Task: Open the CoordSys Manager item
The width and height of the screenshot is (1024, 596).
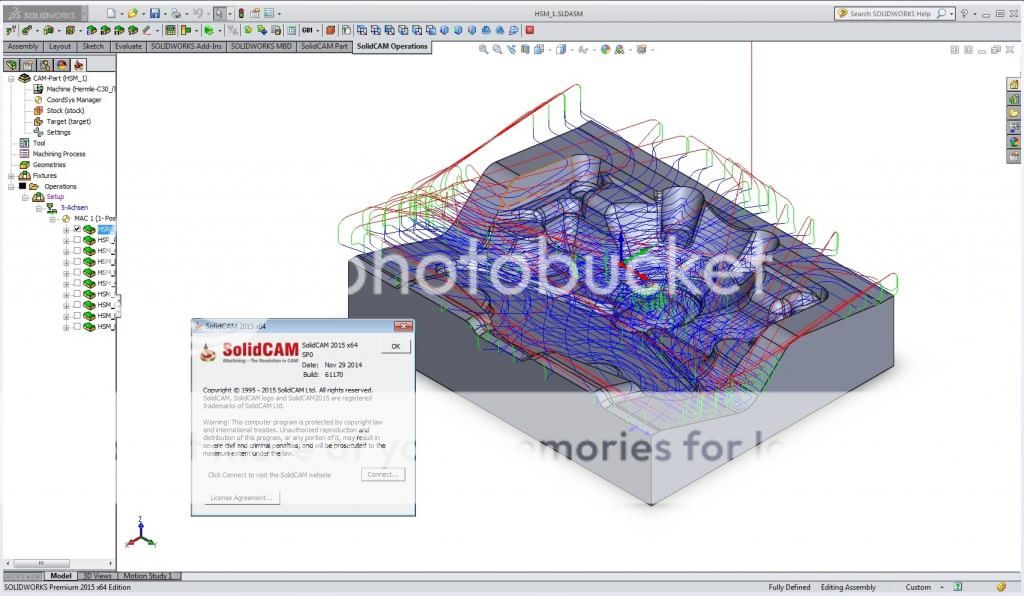Action: (x=73, y=99)
